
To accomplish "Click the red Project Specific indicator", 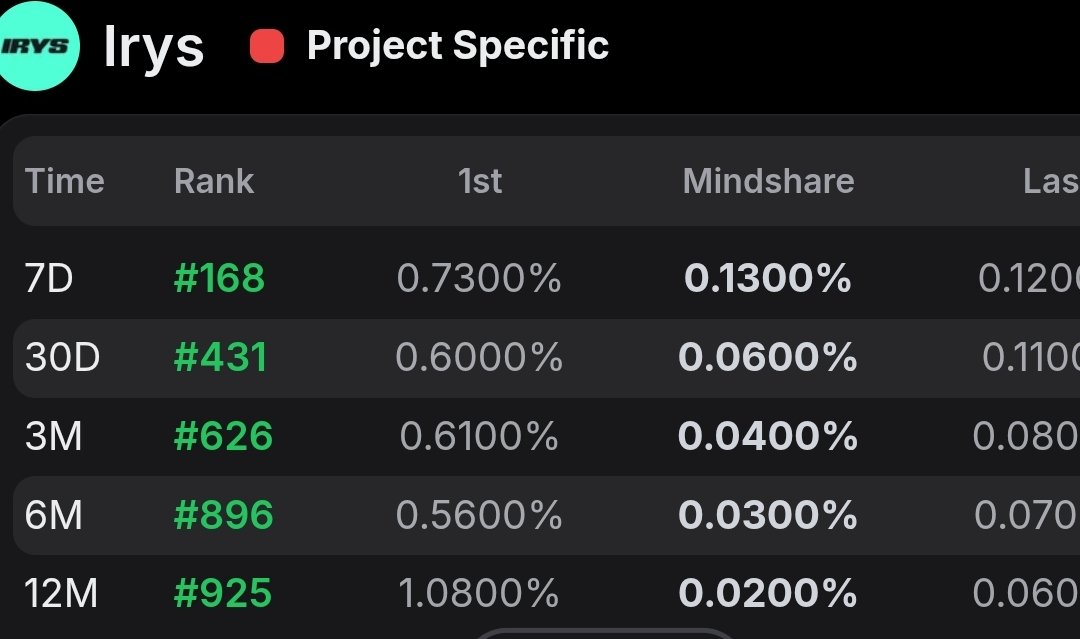I will pyautogui.click(x=267, y=46).
